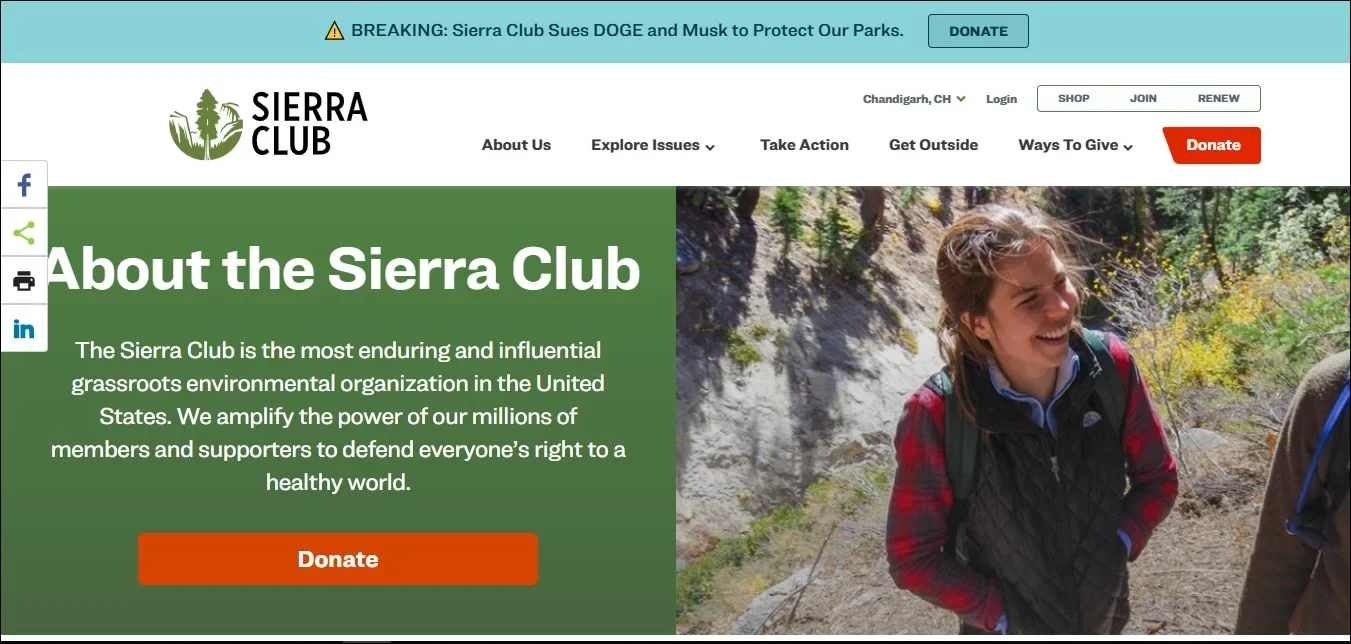Open the Get Outside section
The width and height of the screenshot is (1351, 644).
tap(933, 145)
